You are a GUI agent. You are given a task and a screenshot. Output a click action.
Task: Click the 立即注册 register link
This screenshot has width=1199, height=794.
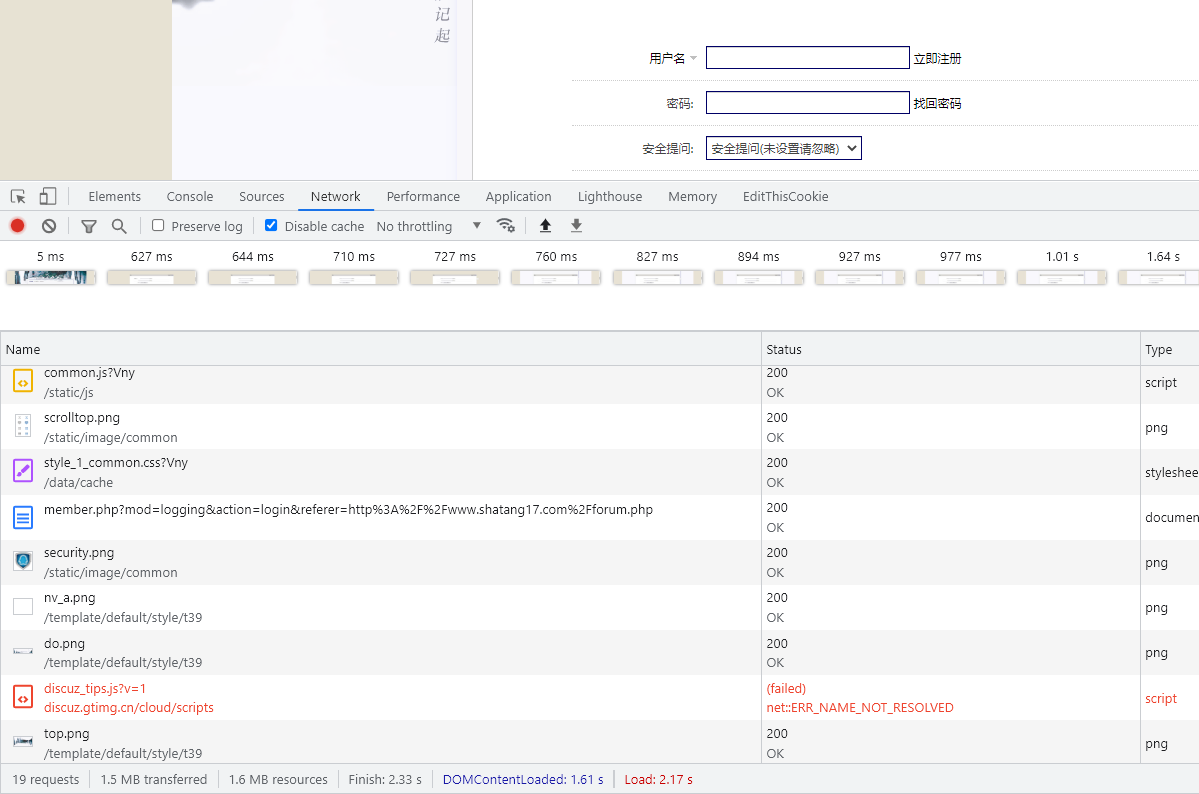coord(937,59)
